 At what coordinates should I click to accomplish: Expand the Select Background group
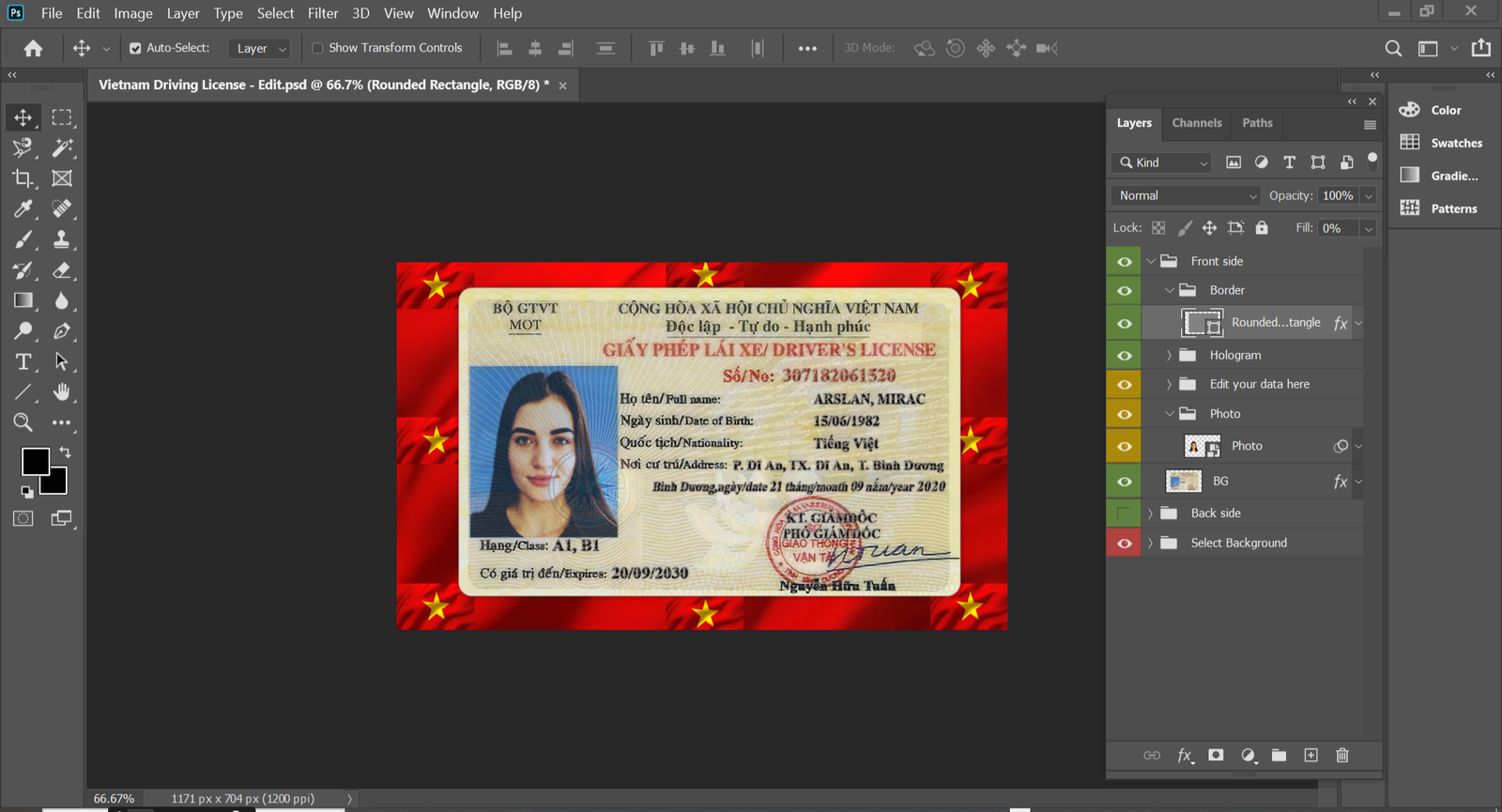(x=1150, y=544)
